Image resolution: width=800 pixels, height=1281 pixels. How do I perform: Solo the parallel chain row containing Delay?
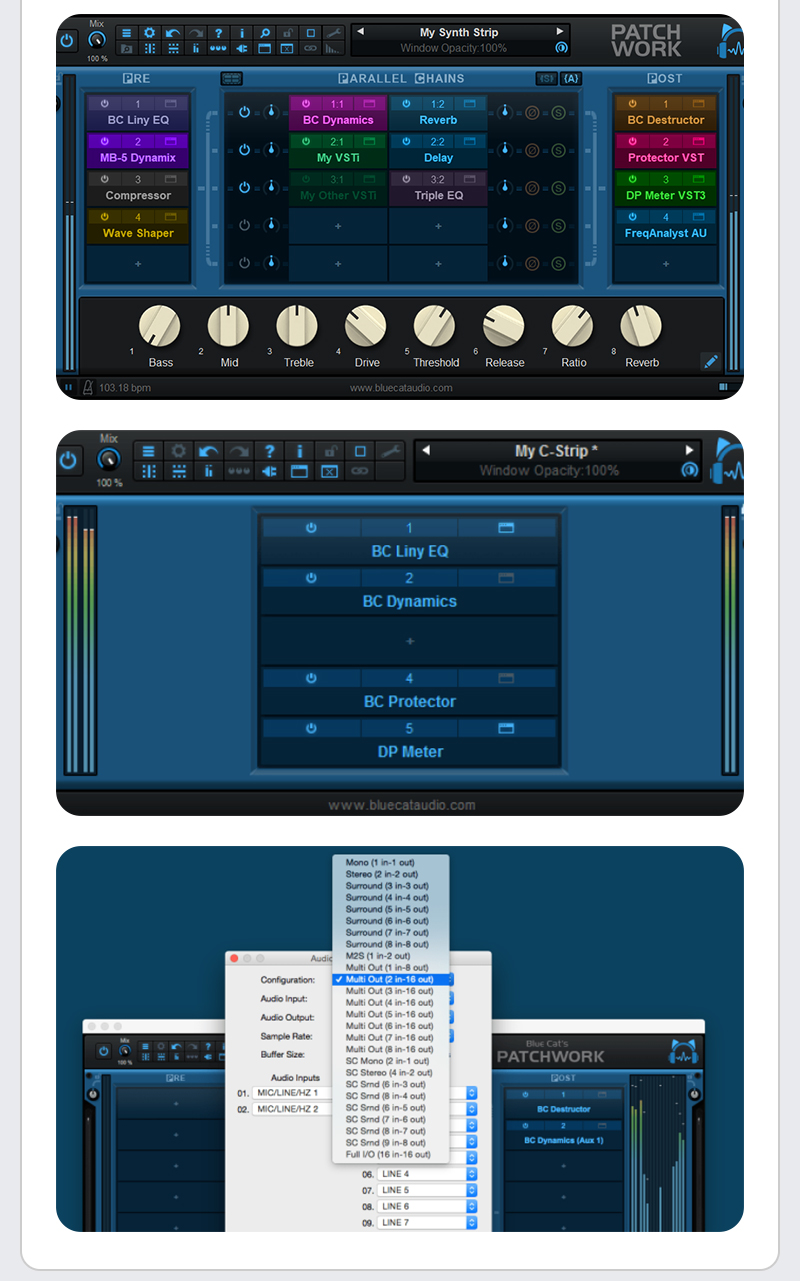pyautogui.click(x=558, y=149)
